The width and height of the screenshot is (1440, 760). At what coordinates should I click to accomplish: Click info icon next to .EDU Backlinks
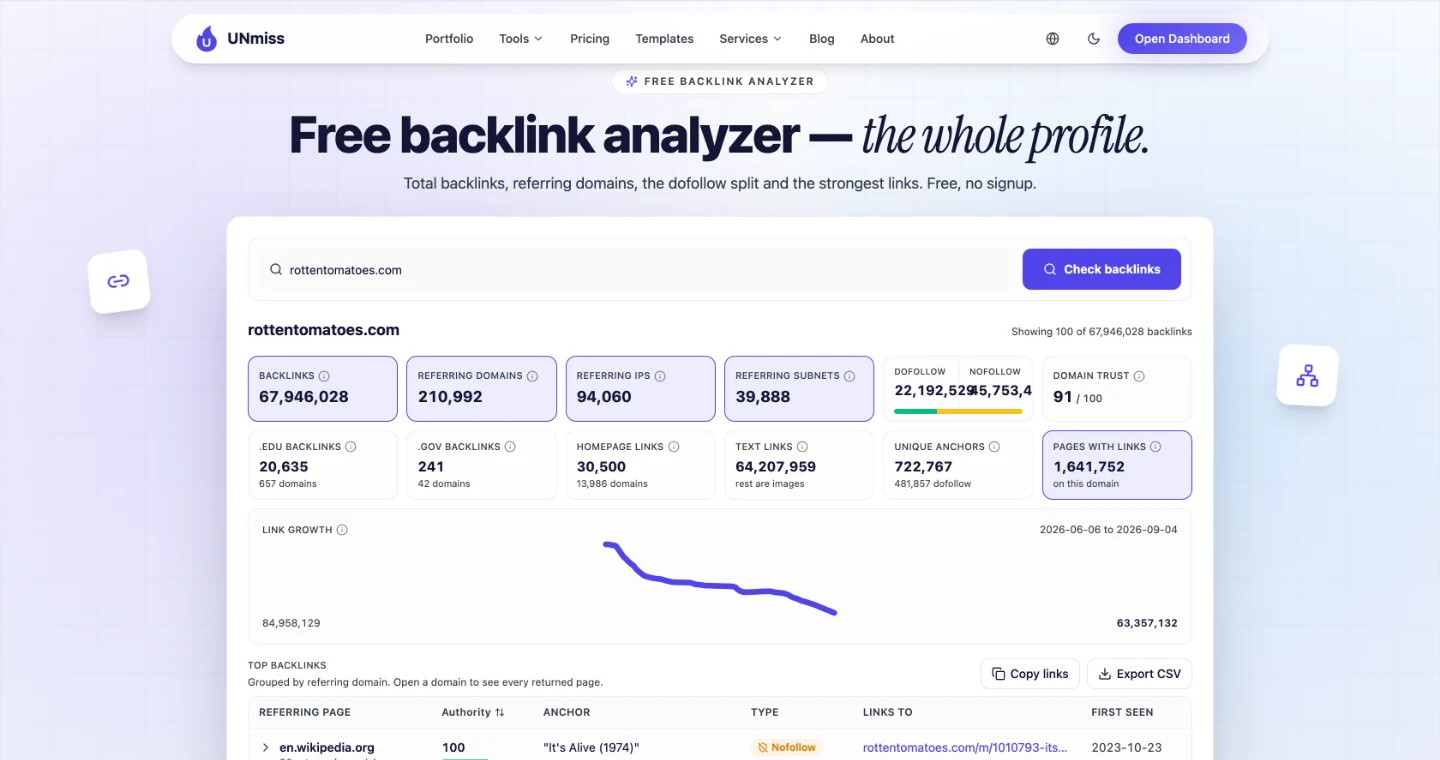[351, 447]
